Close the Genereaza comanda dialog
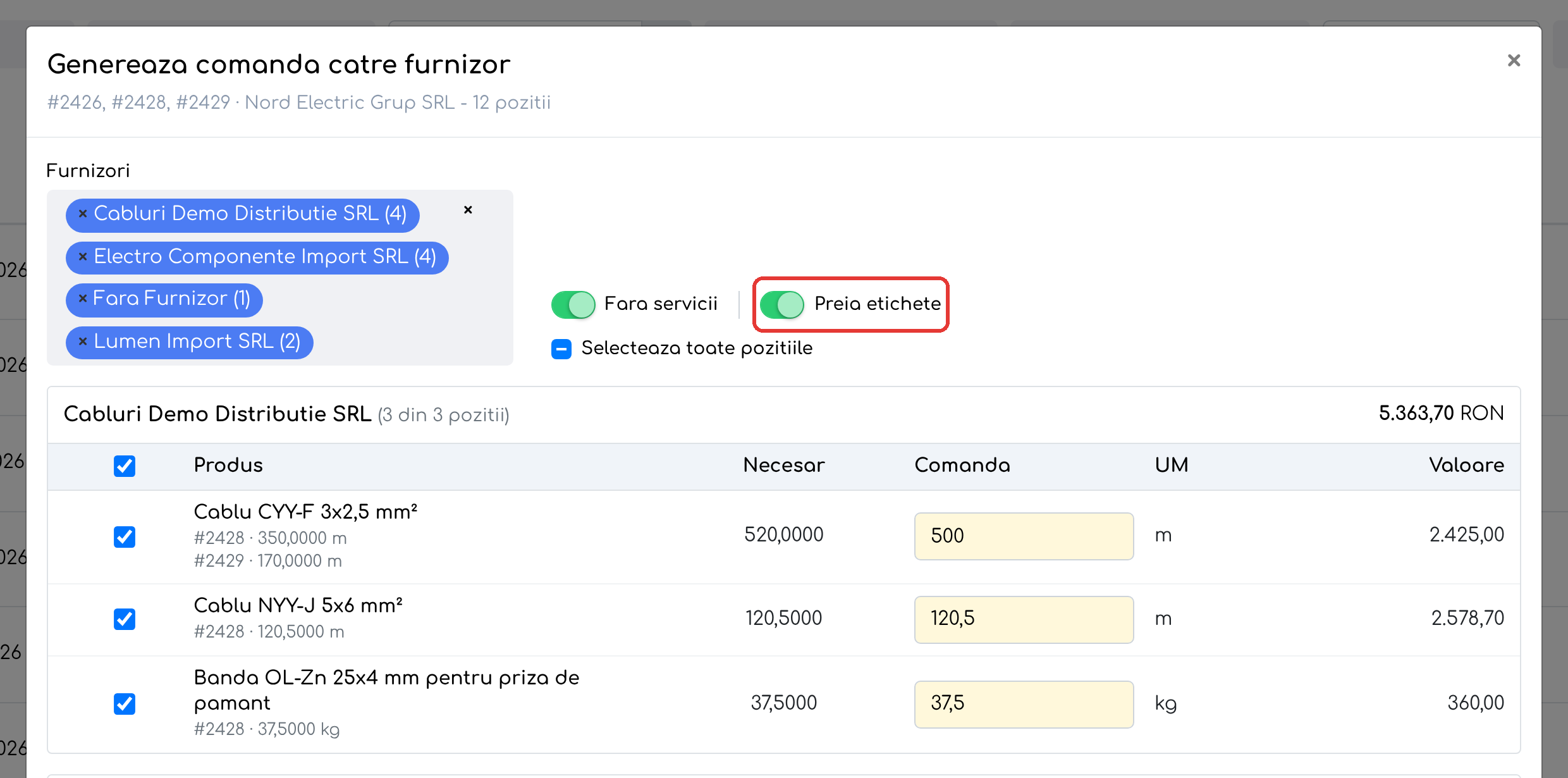Viewport: 1568px width, 778px height. 1514,61
